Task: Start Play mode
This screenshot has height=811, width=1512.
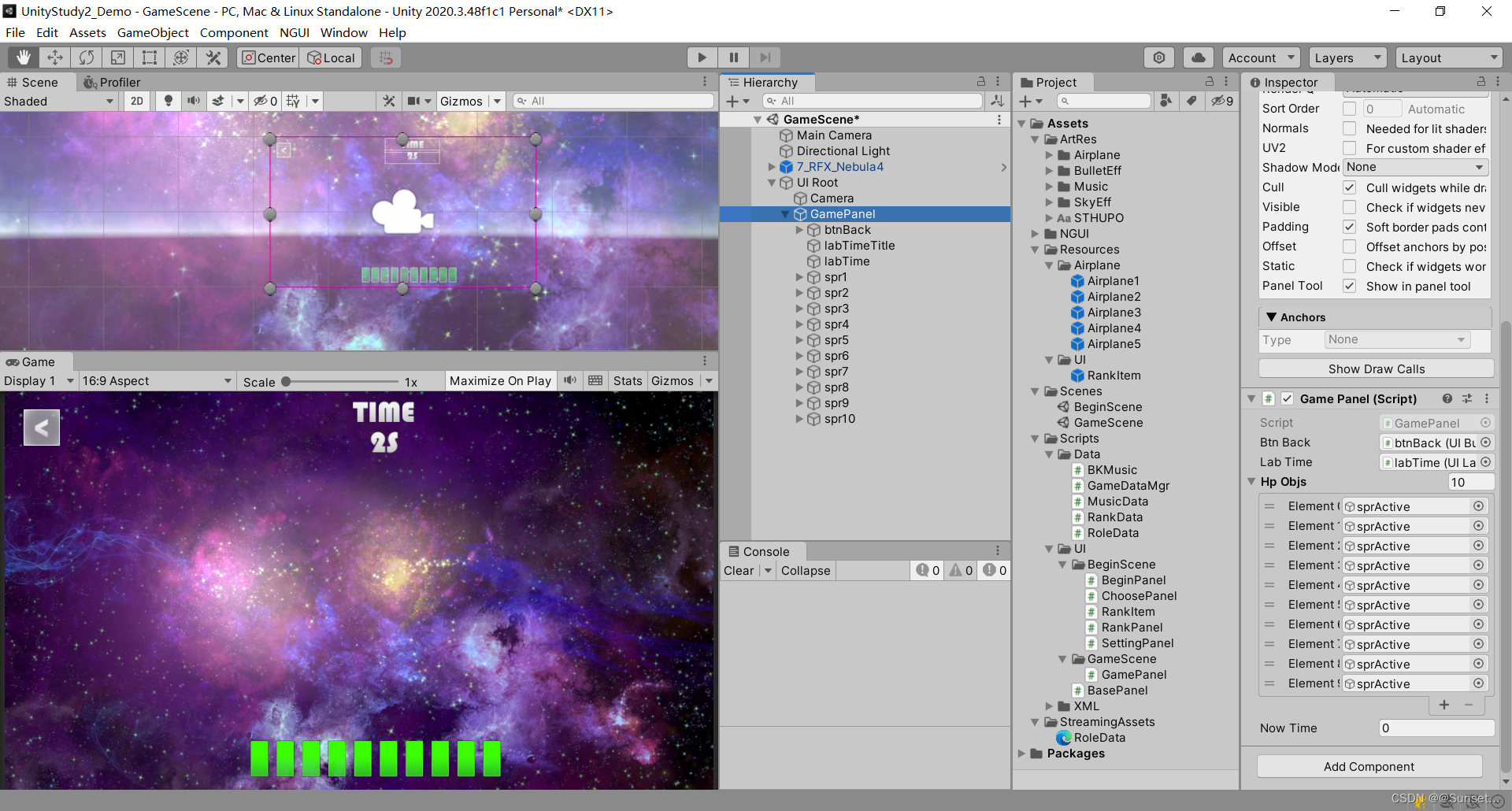Action: (702, 57)
